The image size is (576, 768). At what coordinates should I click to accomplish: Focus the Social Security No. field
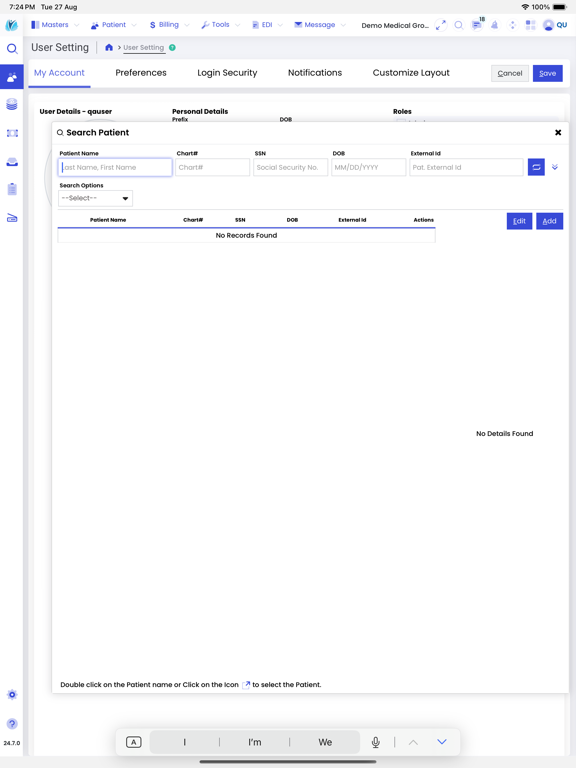click(x=290, y=167)
